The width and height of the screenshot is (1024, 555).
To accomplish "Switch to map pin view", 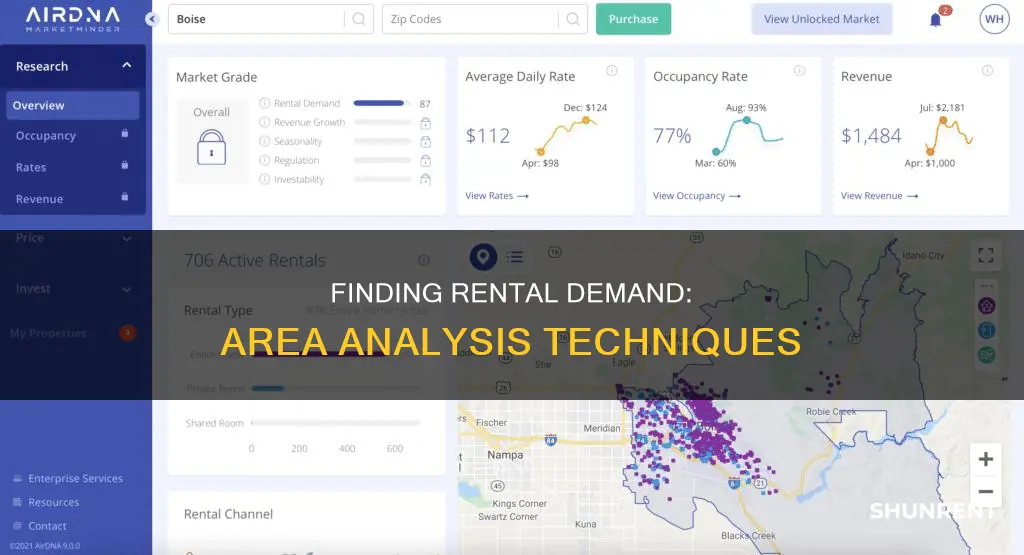I will 483,257.
